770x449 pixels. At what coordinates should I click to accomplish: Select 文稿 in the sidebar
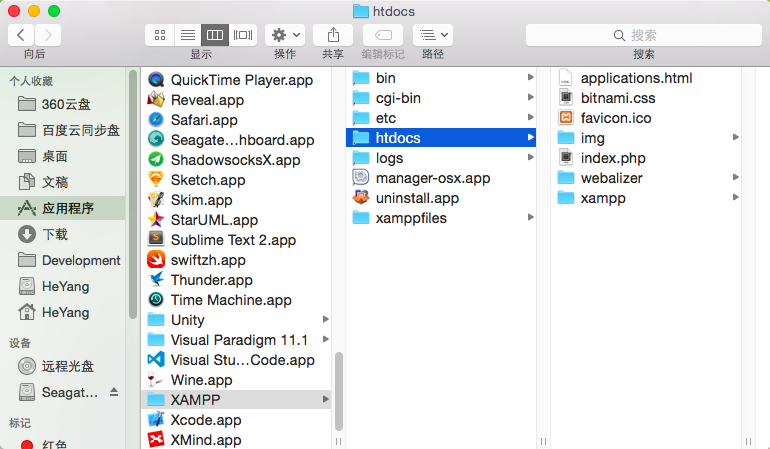pyautogui.click(x=63, y=182)
